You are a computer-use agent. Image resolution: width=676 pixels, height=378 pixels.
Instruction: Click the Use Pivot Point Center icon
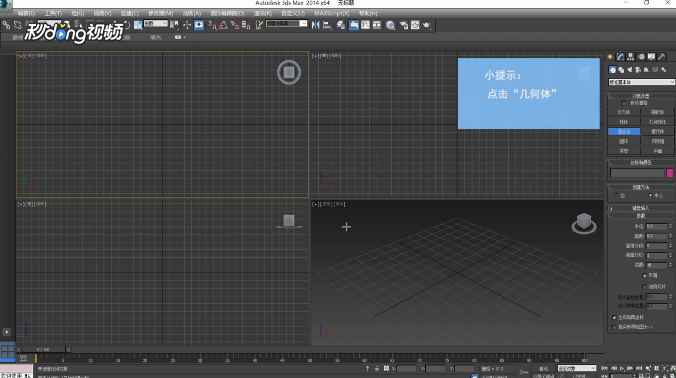click(174, 25)
